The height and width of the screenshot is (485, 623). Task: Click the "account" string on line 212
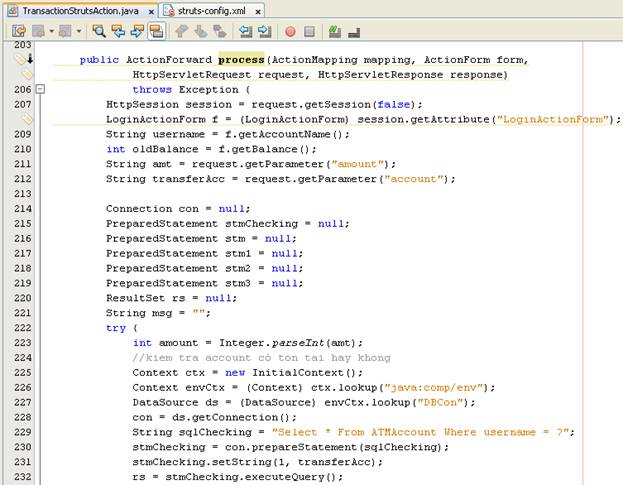[x=414, y=179]
